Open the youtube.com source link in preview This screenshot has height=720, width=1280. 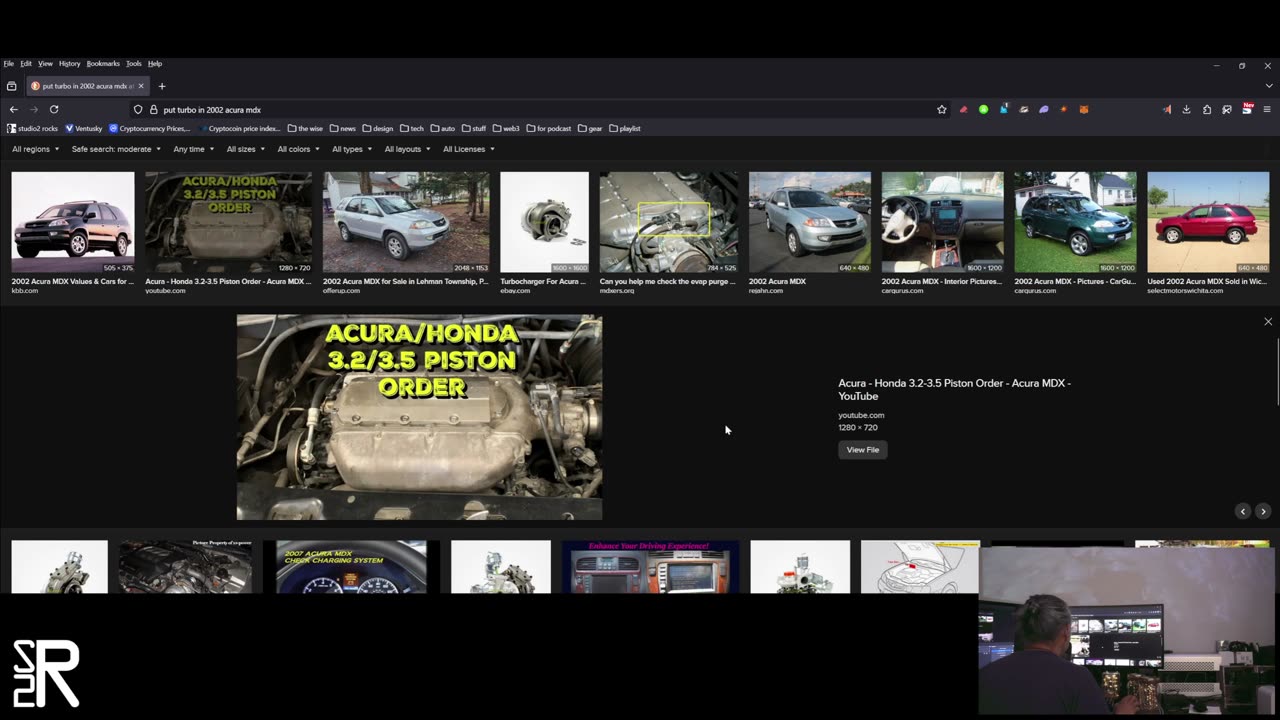861,415
